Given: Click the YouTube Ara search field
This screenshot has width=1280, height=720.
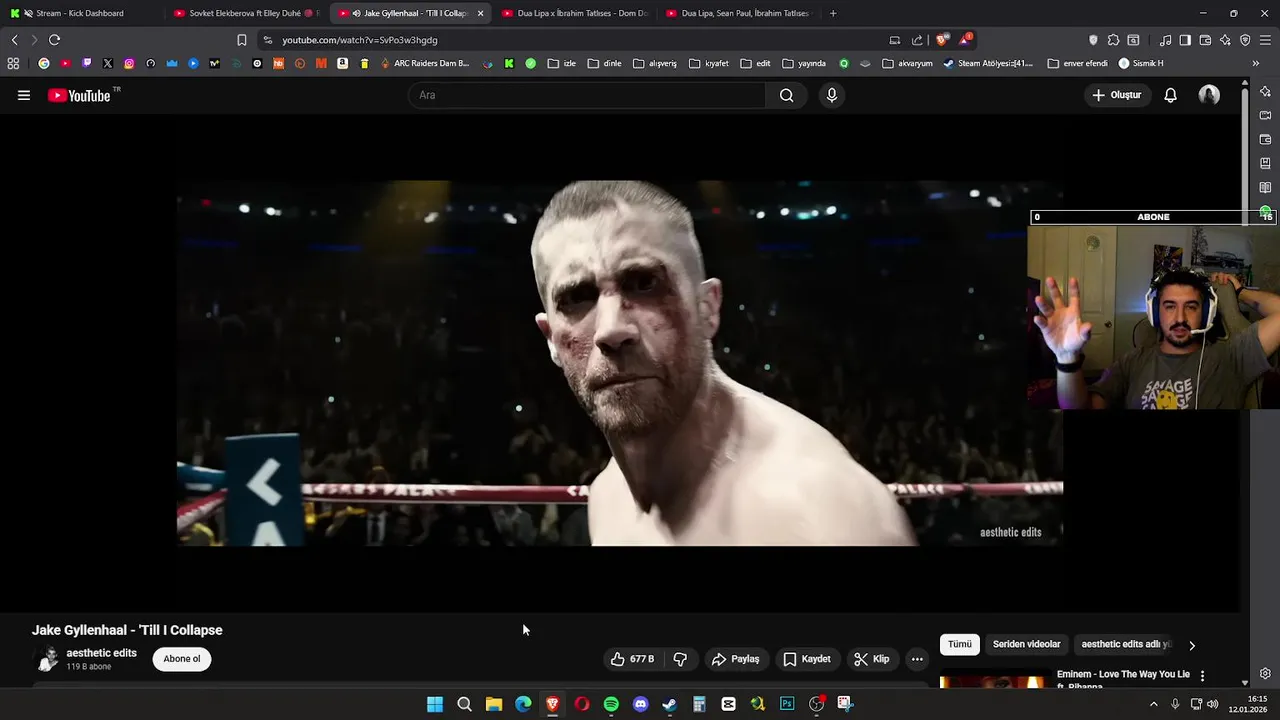Looking at the screenshot, I should [587, 95].
